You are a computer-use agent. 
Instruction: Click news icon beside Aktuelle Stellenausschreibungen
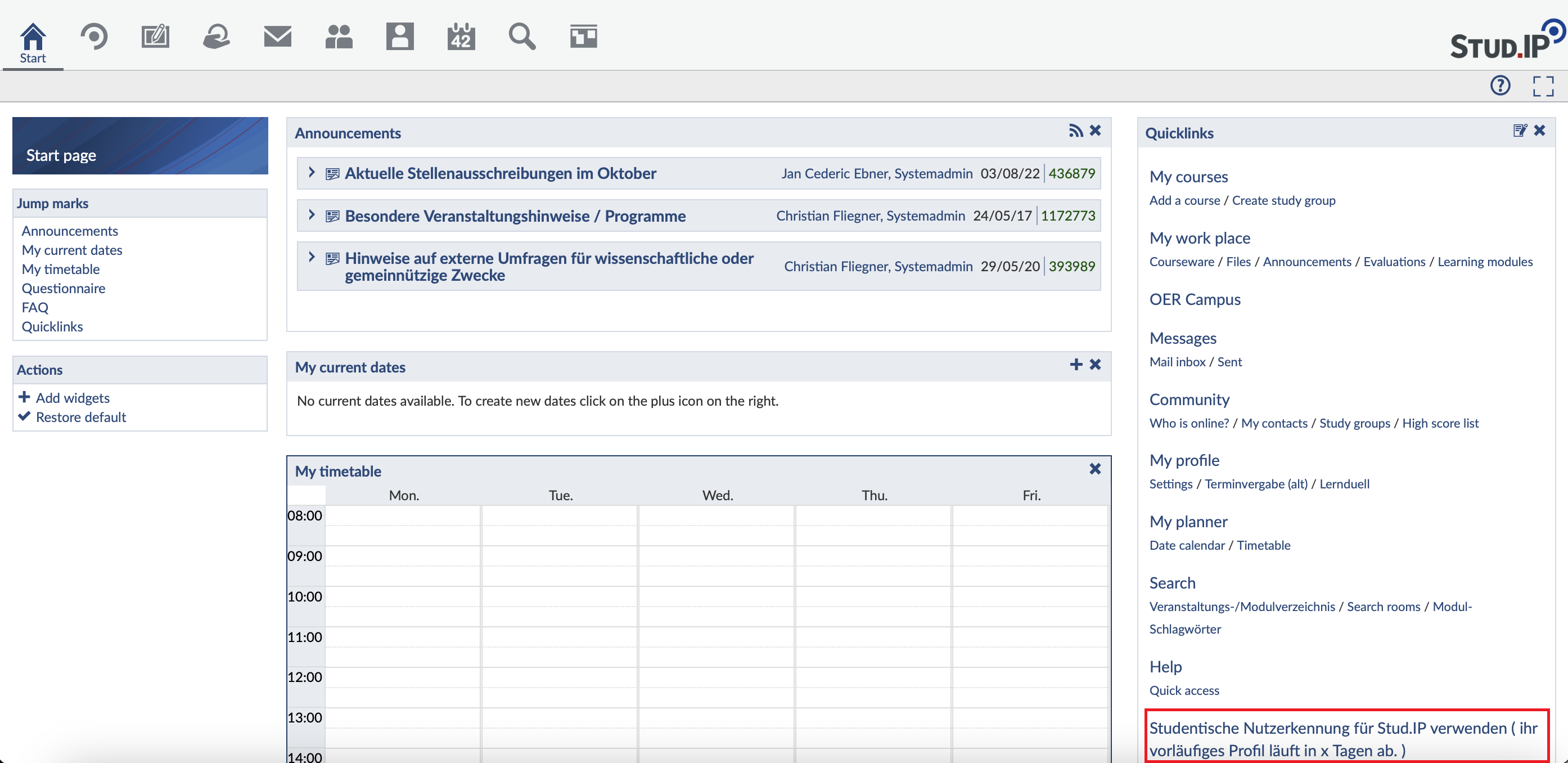point(332,174)
